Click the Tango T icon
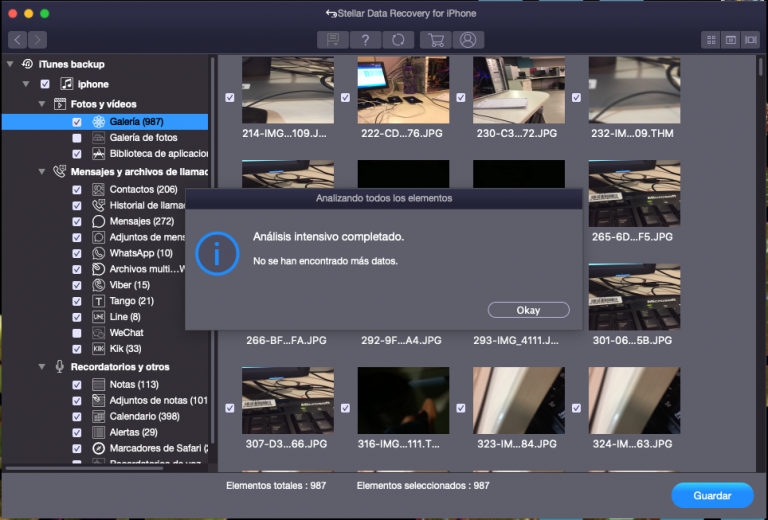 click(x=98, y=301)
